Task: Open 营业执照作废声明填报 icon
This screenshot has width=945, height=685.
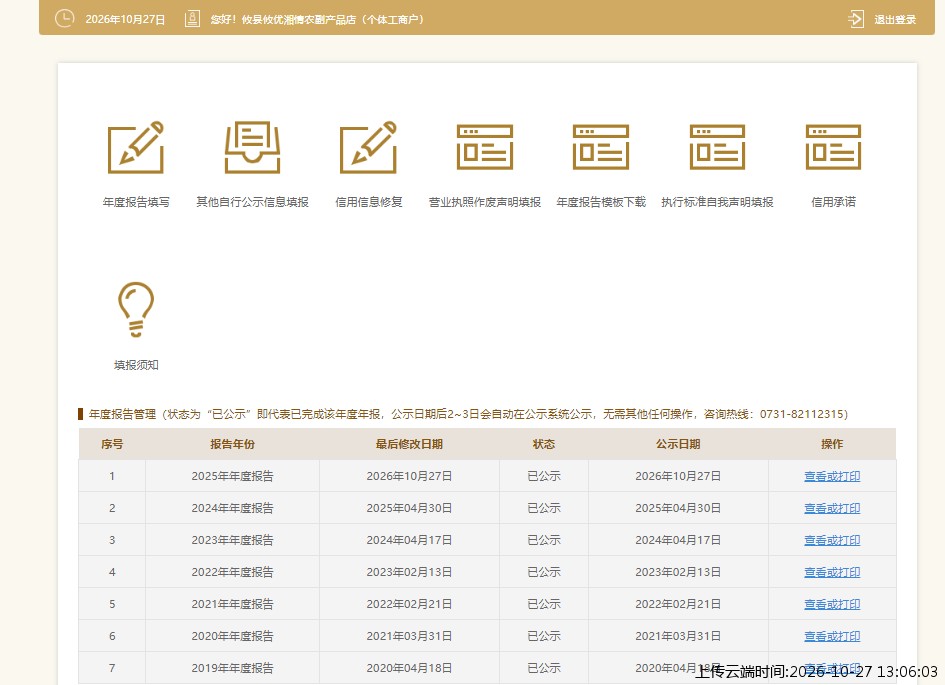Action: 485,147
